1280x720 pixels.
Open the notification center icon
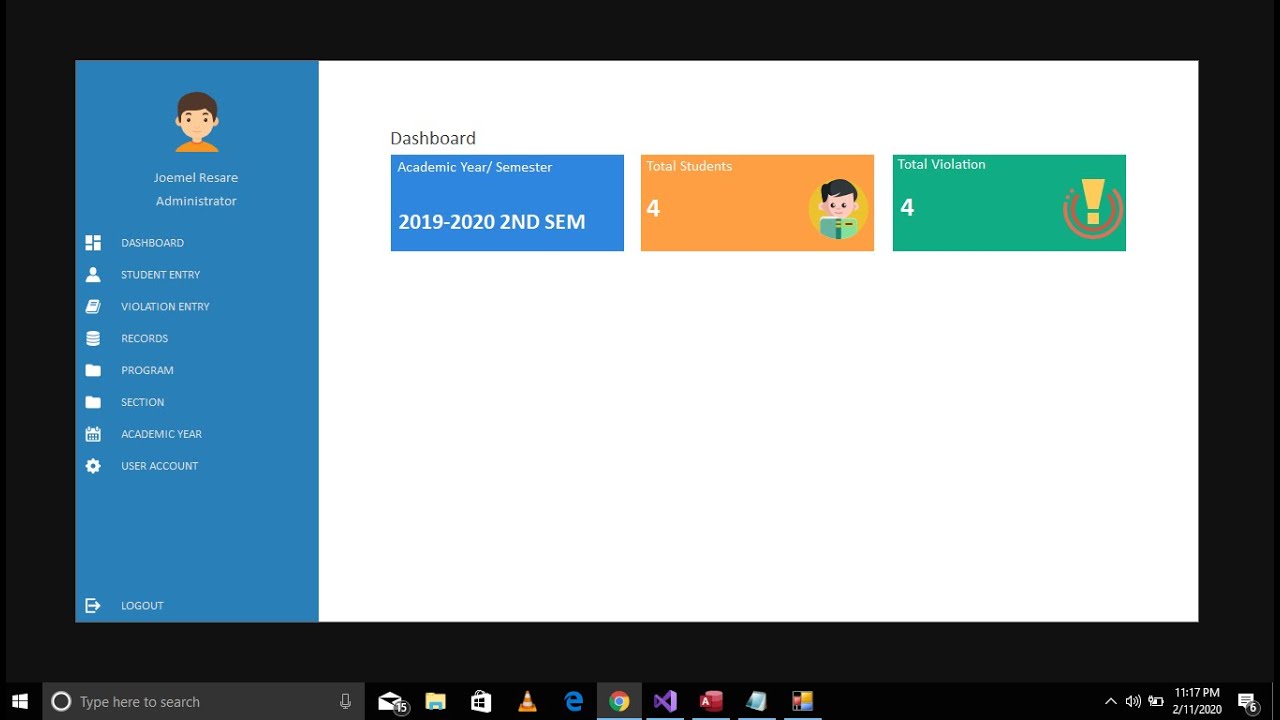click(x=1247, y=701)
